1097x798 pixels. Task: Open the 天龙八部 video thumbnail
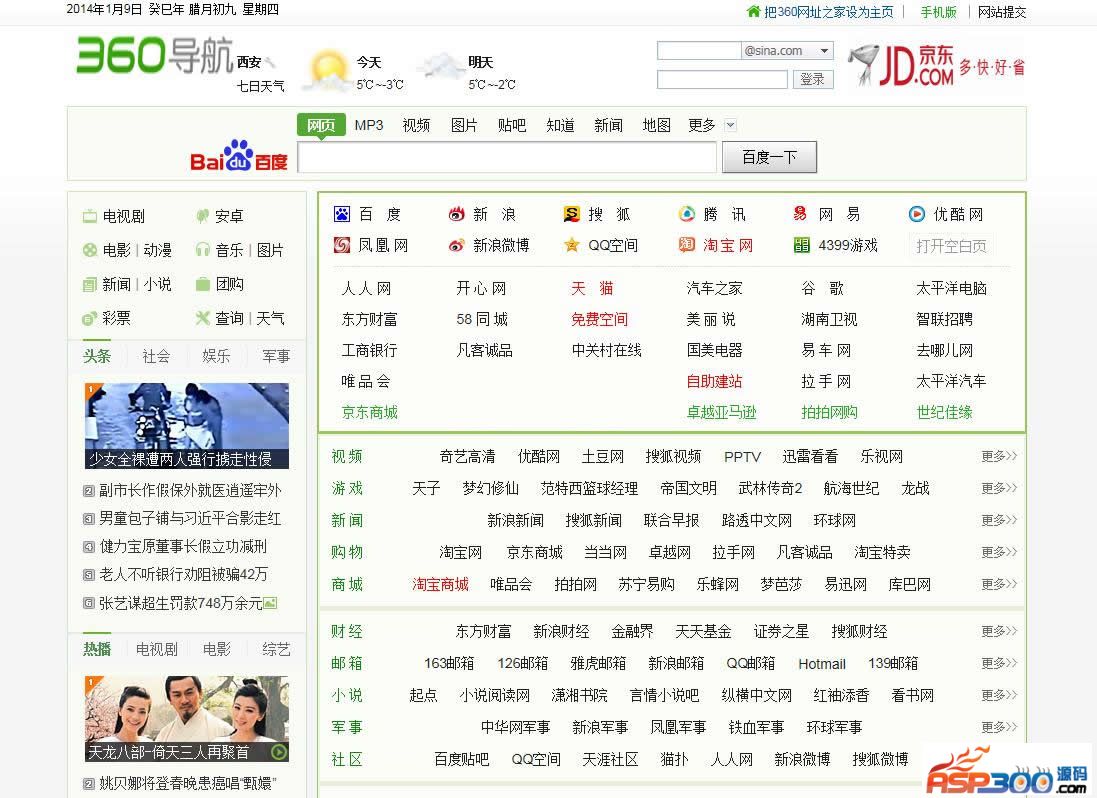coord(187,718)
